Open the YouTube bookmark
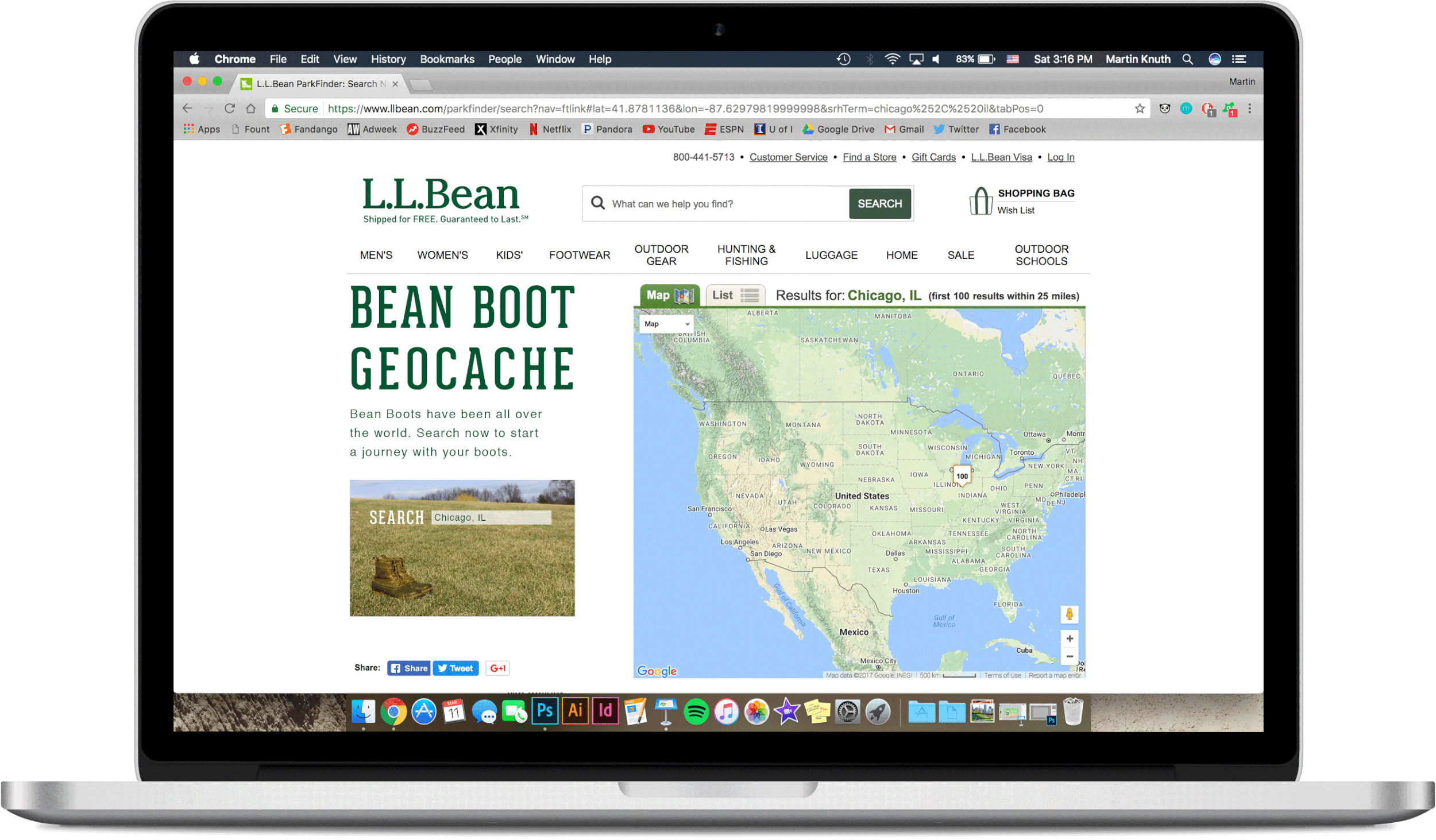1436x840 pixels. pyautogui.click(x=669, y=129)
